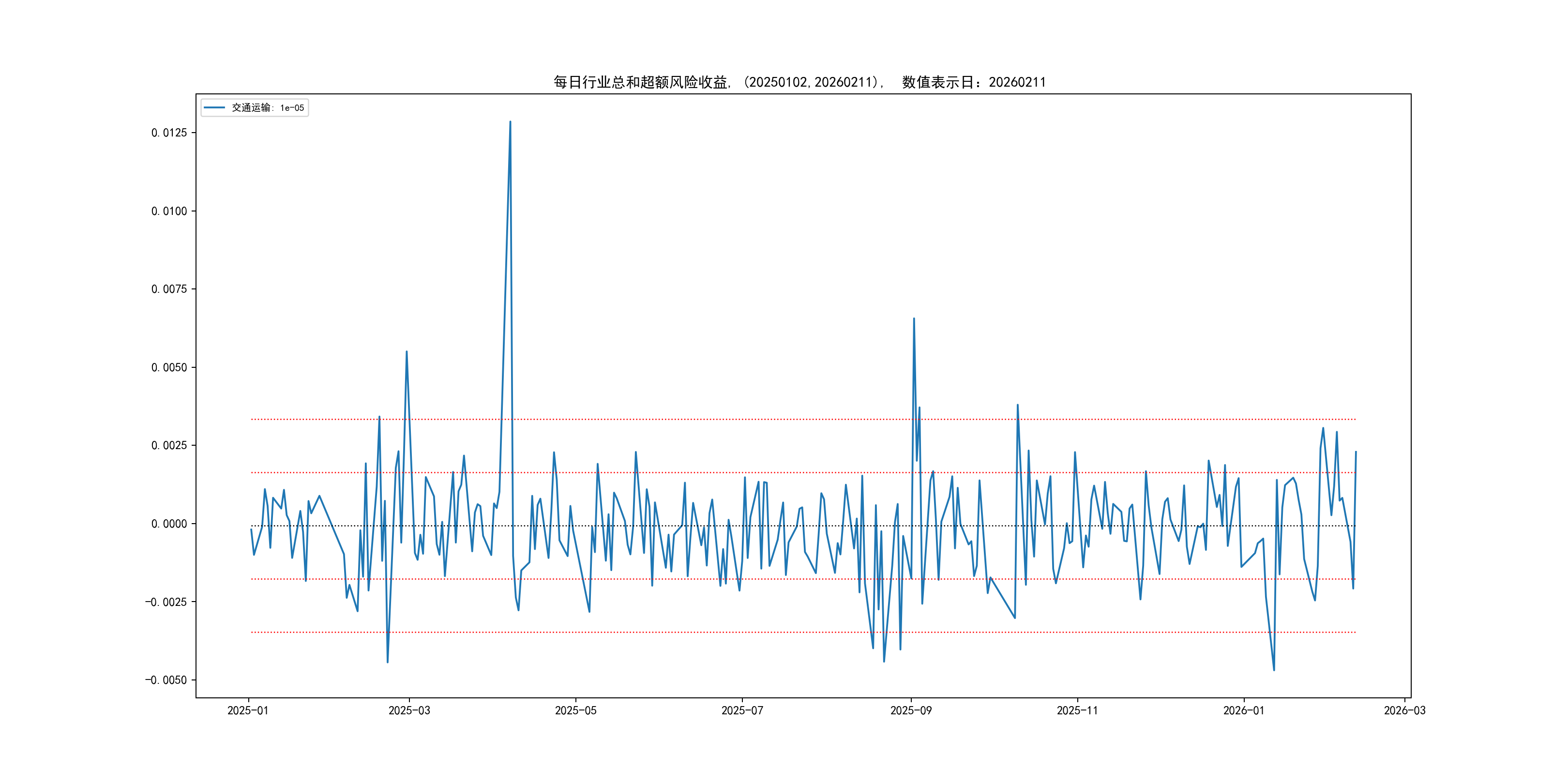Click the March 2025 spike peak

407,352
